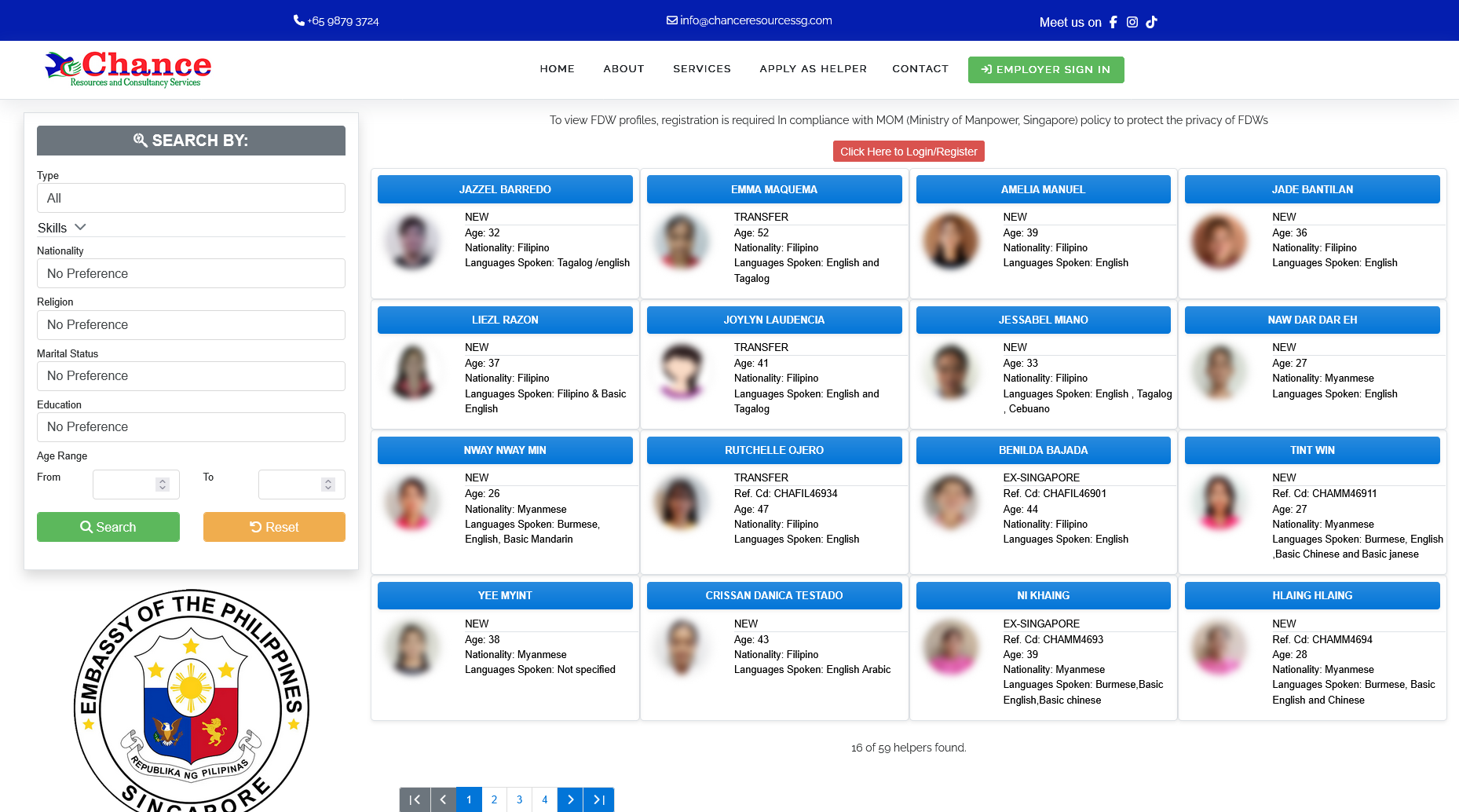Click the orange Reset button
The image size is (1459, 812).
[274, 527]
